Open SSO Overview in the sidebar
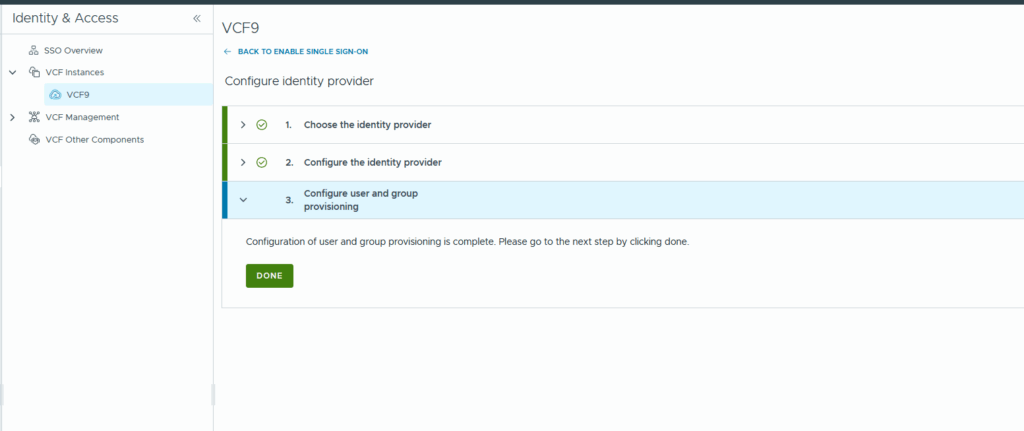The height and width of the screenshot is (431, 1024). [x=73, y=50]
